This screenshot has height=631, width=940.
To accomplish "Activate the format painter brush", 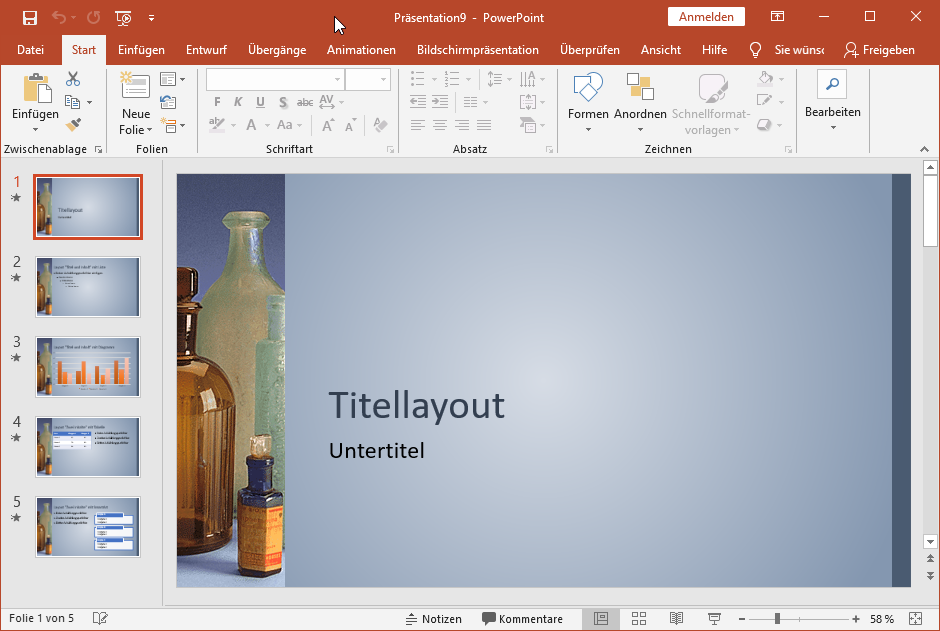I will [73, 125].
